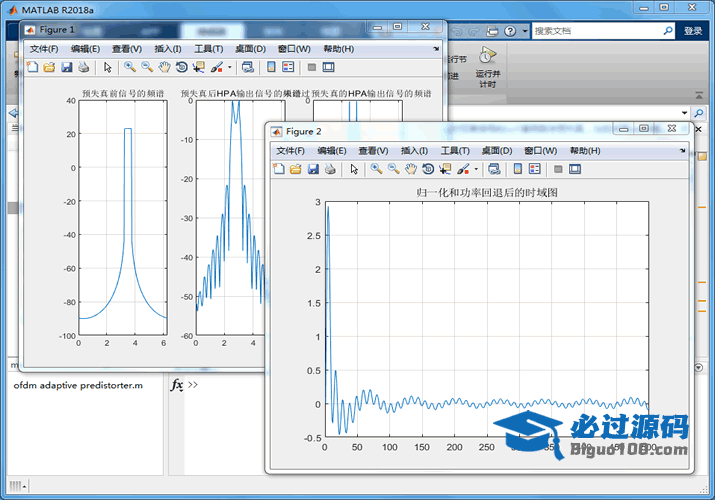The height and width of the screenshot is (500, 715).
Task: Dock Figure 2 using menu bar arrow
Action: 683,150
